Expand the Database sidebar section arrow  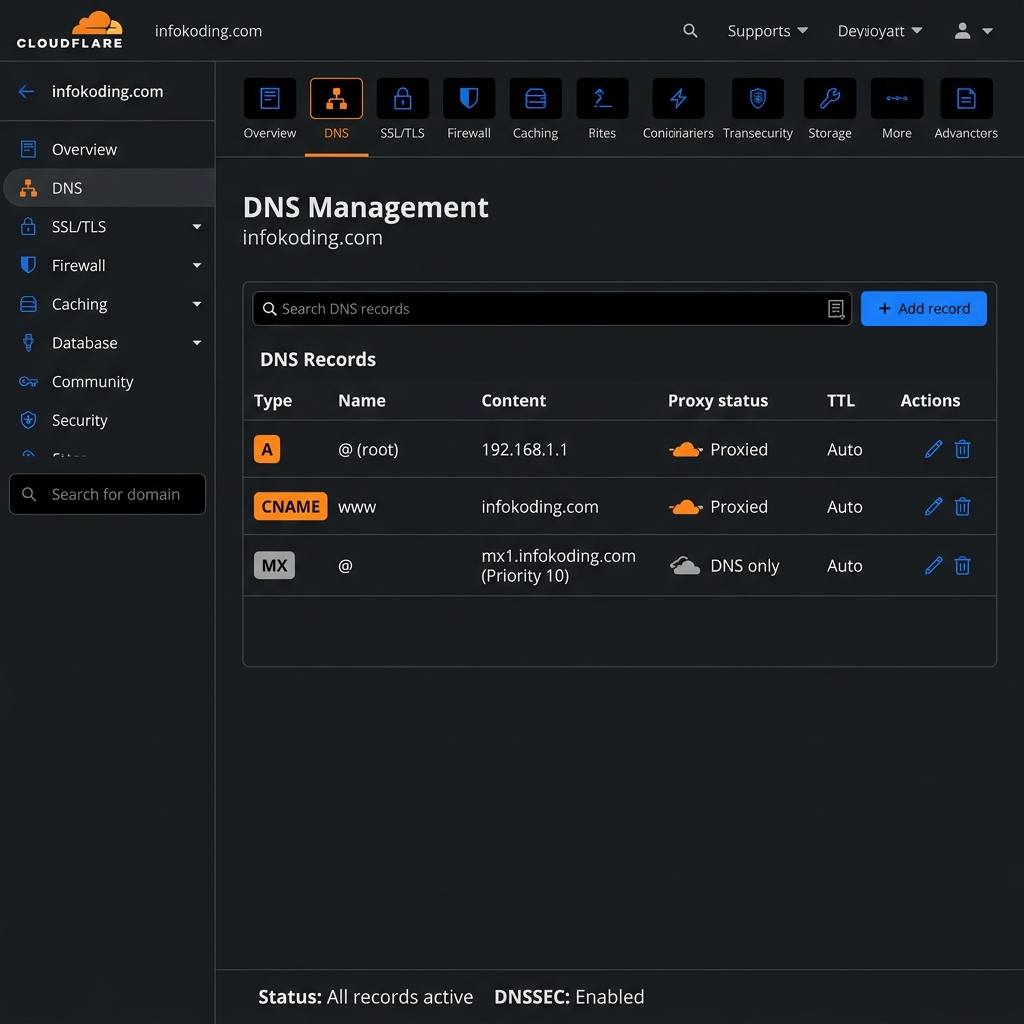(x=197, y=343)
